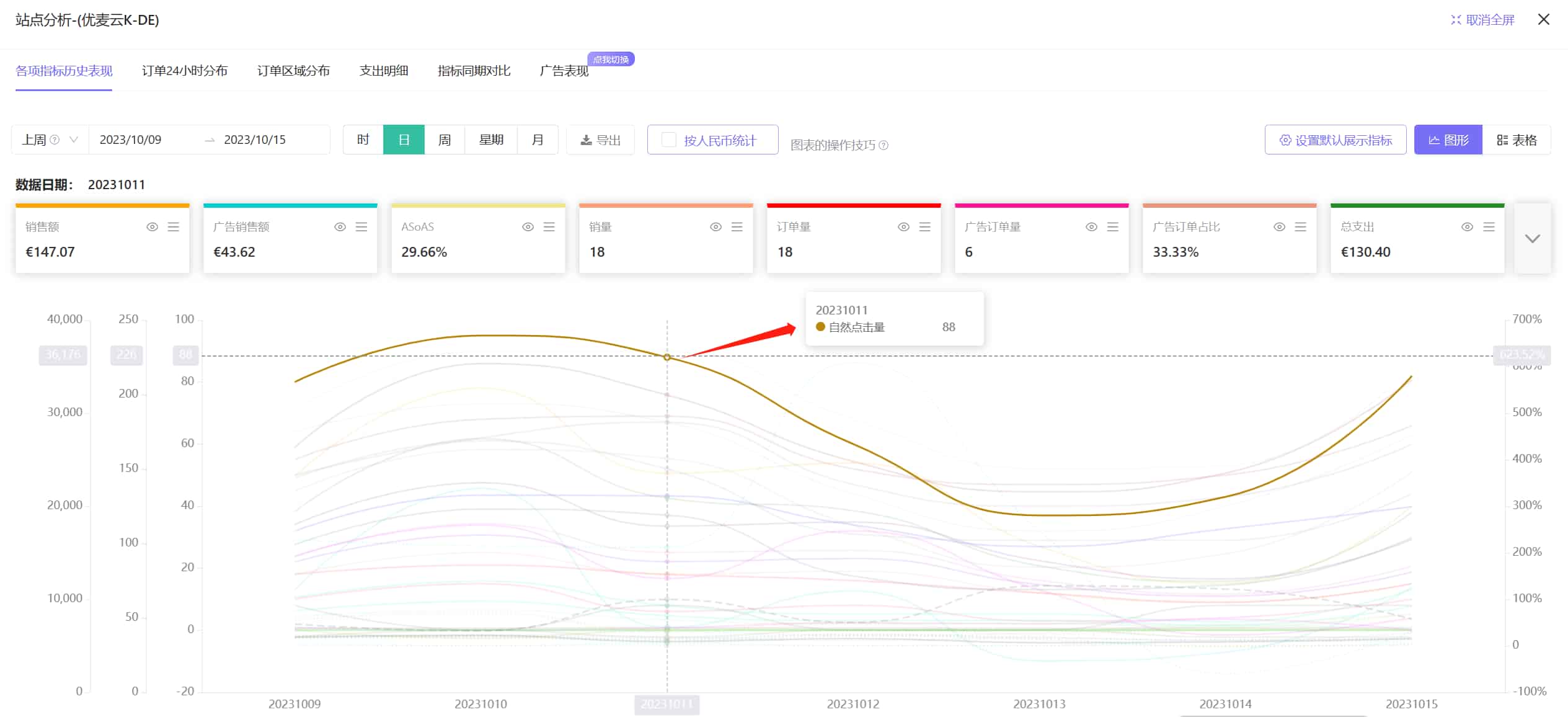Toggle visibility eye on 销售额 card
Screen dimensions: 1568x717
click(x=152, y=227)
